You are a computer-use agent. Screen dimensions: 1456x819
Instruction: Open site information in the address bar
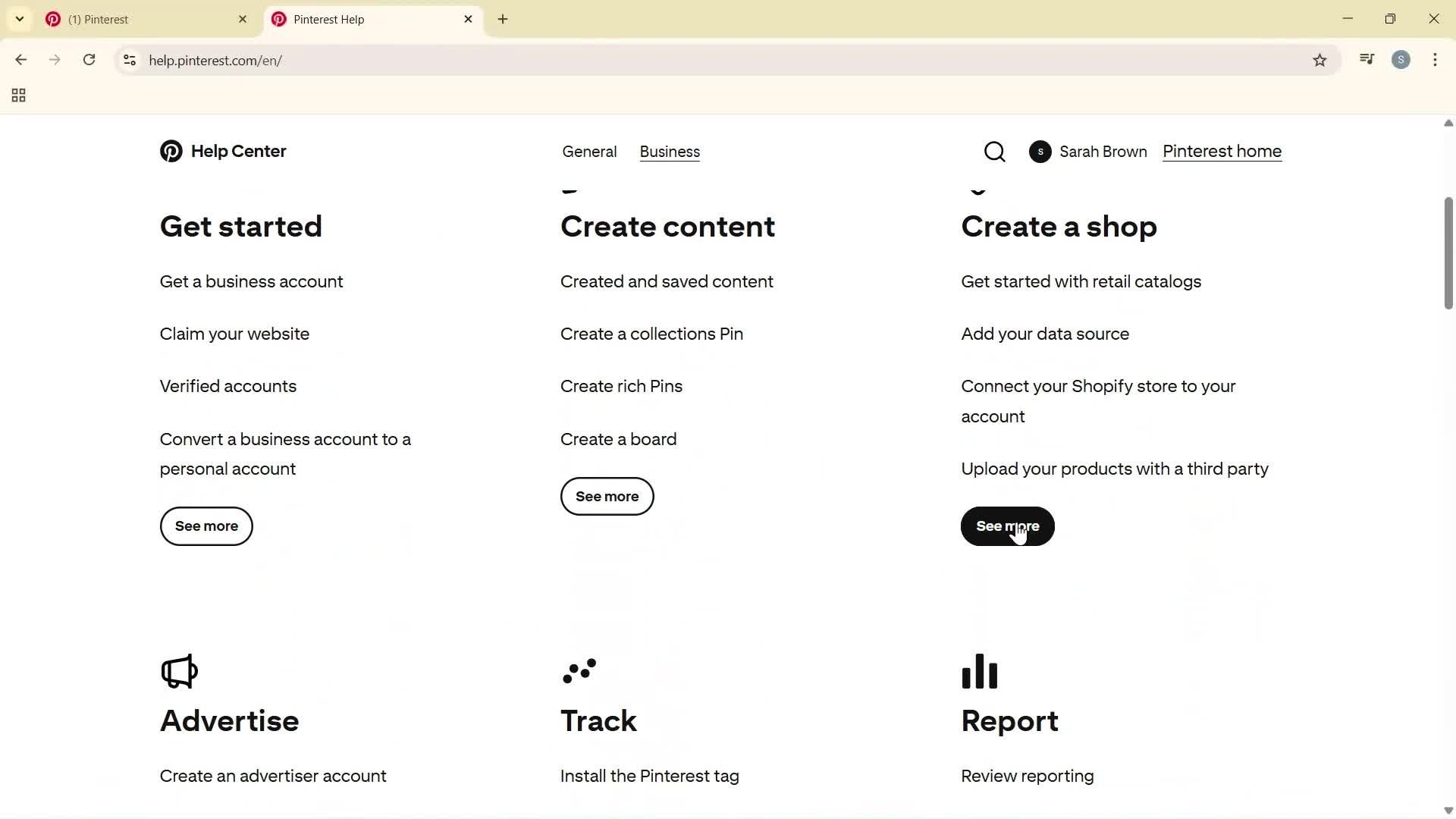pyautogui.click(x=129, y=61)
